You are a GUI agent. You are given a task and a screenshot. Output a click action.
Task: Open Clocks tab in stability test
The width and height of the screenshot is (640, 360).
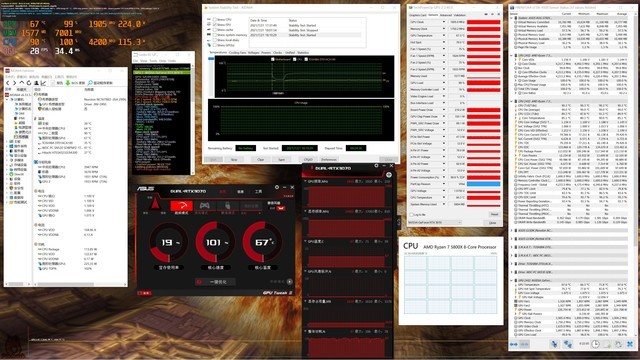pos(278,53)
